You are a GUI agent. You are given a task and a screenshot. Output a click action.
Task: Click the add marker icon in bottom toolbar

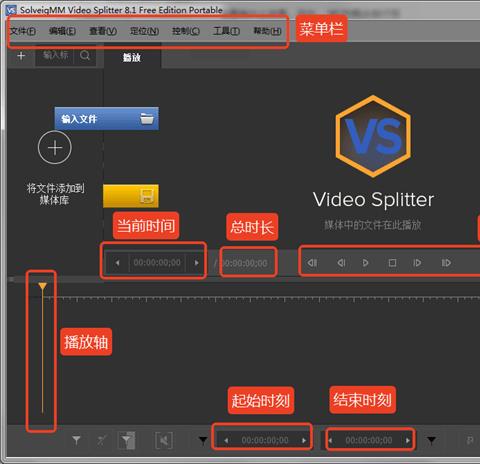point(76,441)
